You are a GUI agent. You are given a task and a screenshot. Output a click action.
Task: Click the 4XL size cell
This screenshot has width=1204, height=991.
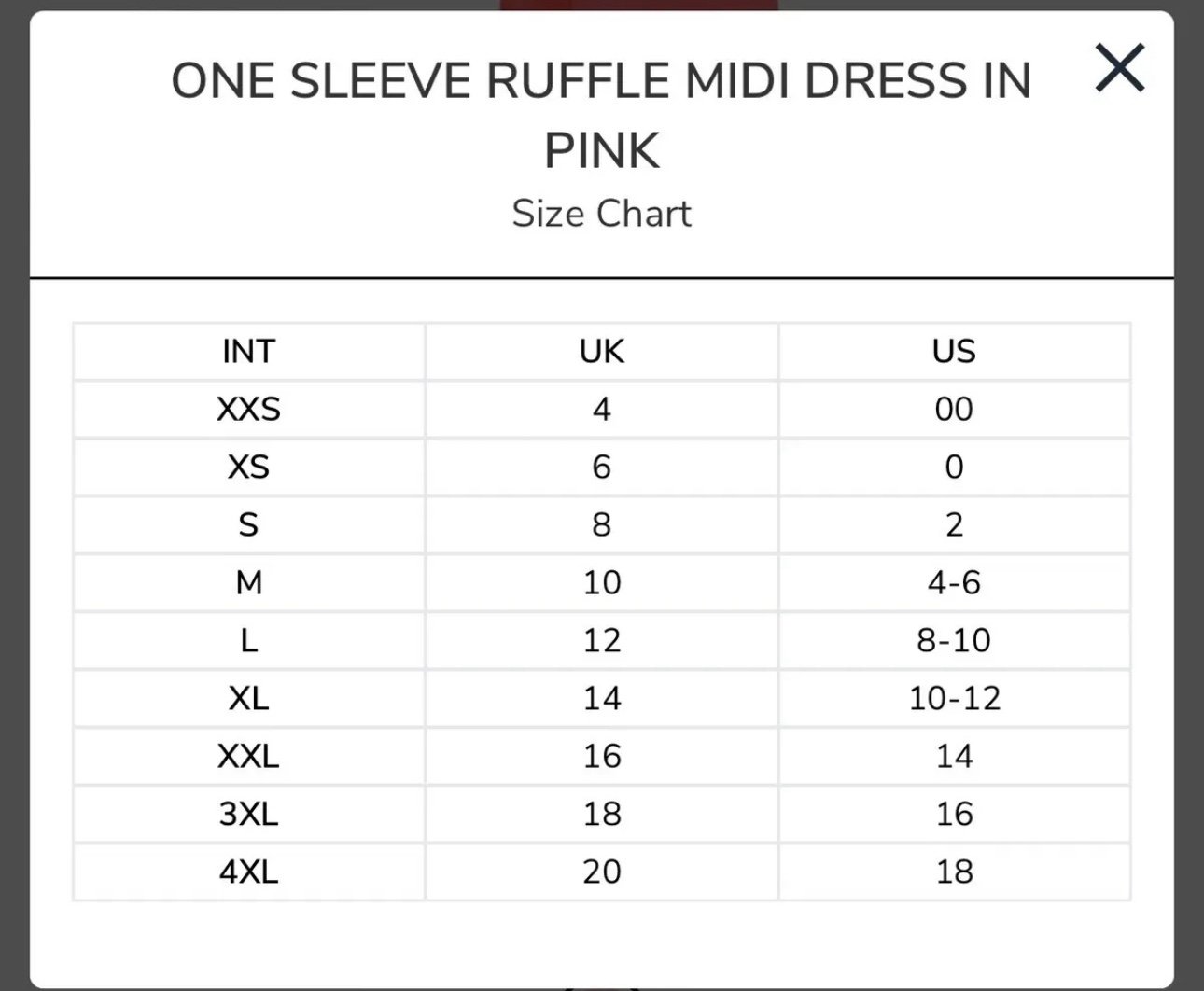(x=249, y=872)
